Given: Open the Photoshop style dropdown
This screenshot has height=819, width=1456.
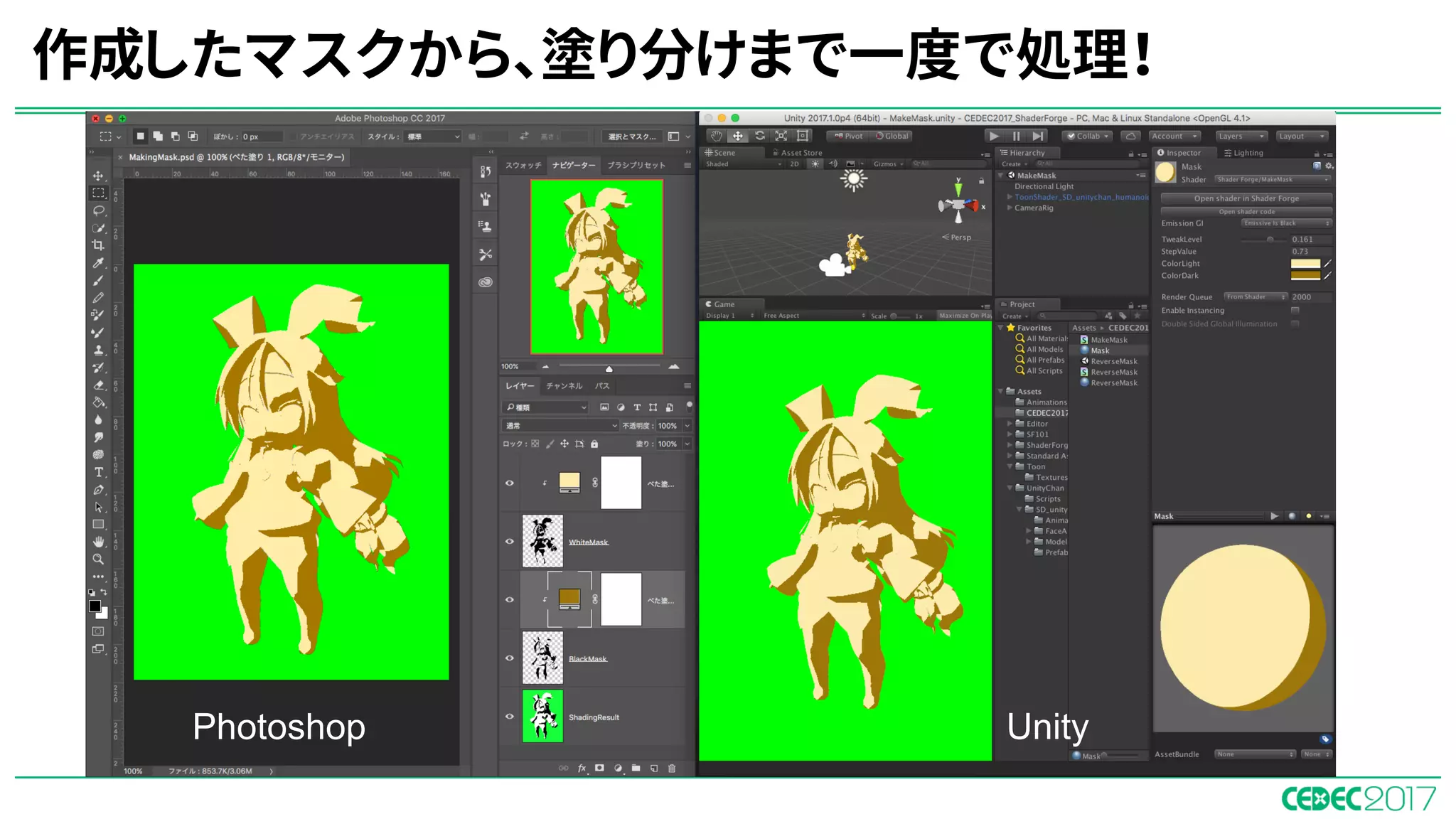Looking at the screenshot, I should coord(433,136).
